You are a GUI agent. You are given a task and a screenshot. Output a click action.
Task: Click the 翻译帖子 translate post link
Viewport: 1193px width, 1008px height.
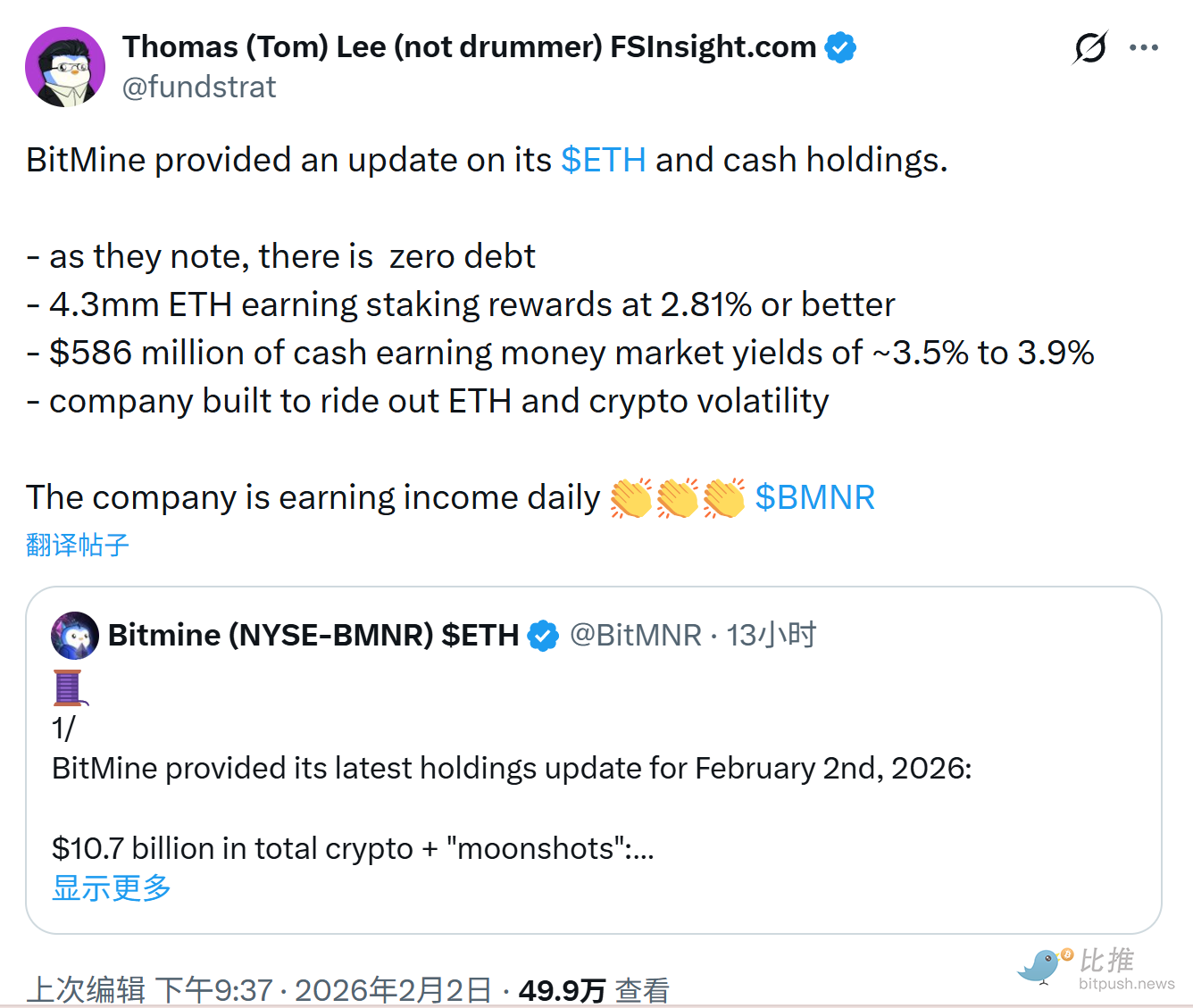coord(78,545)
